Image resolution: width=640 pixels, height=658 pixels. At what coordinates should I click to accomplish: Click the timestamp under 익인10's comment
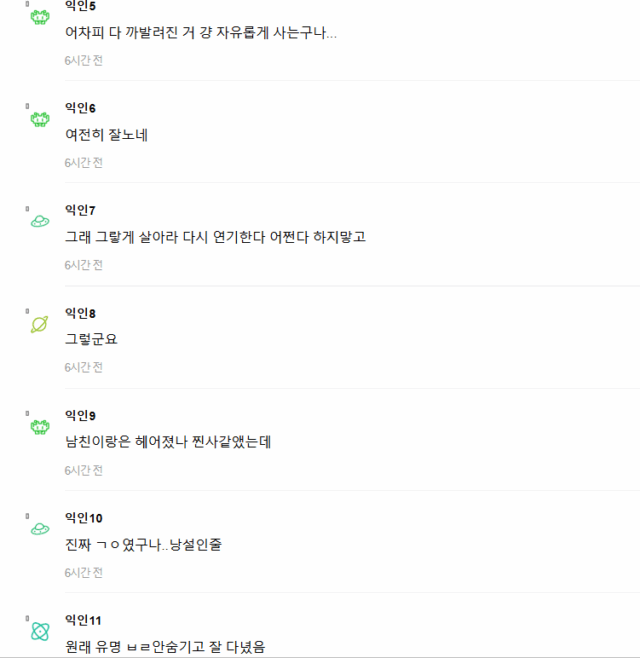click(x=84, y=572)
